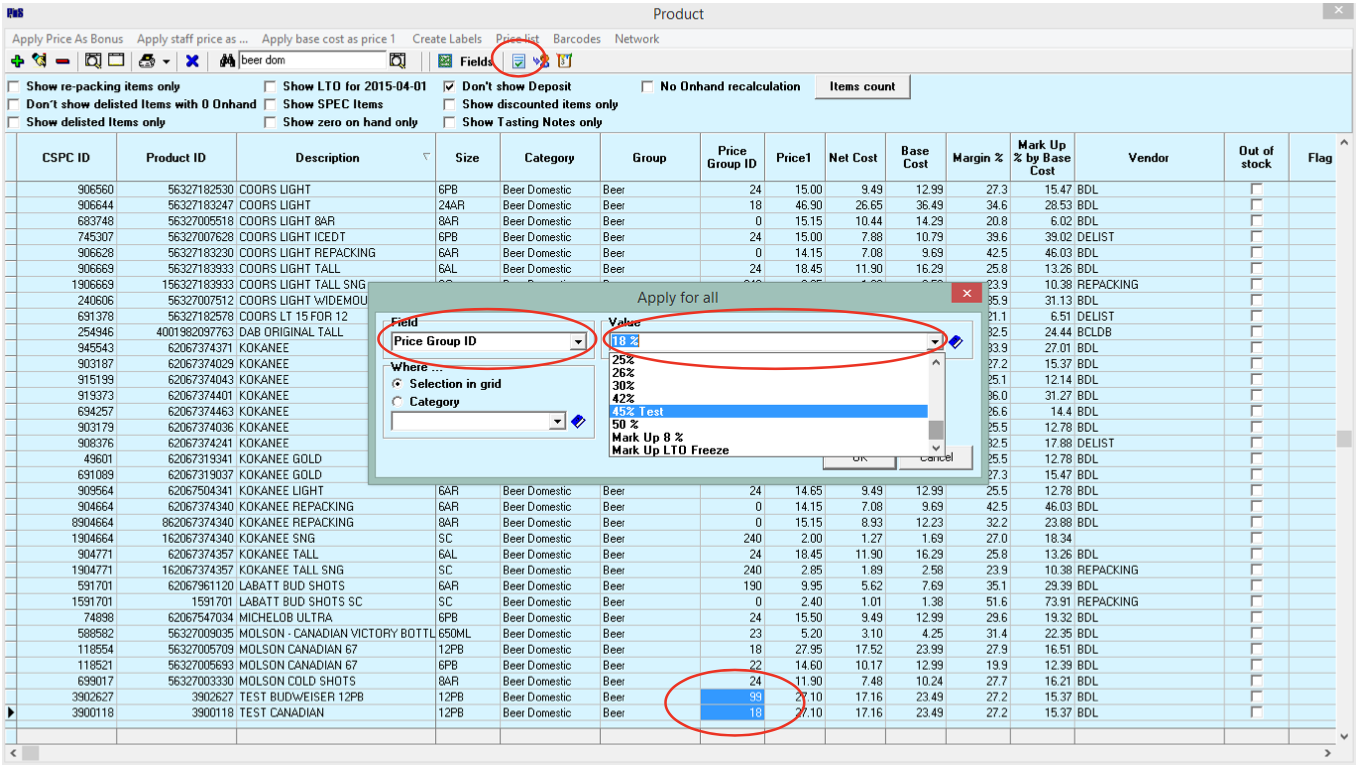Screen dimensions: 1358x766
Task: Check Show zero on hand only
Action: coord(270,123)
